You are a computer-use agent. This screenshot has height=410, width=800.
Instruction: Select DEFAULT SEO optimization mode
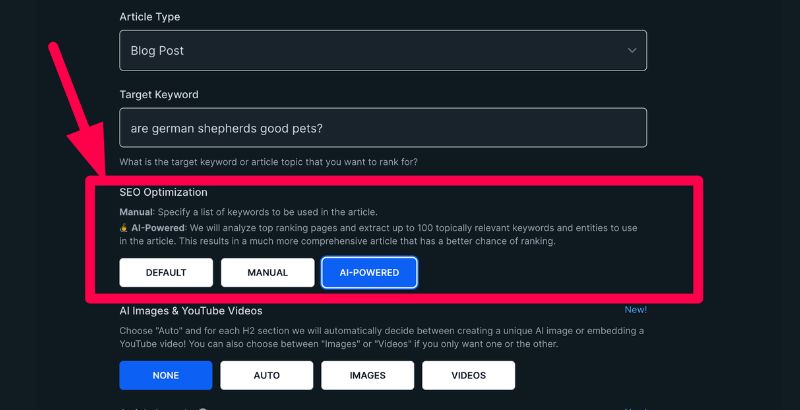[x=166, y=272]
